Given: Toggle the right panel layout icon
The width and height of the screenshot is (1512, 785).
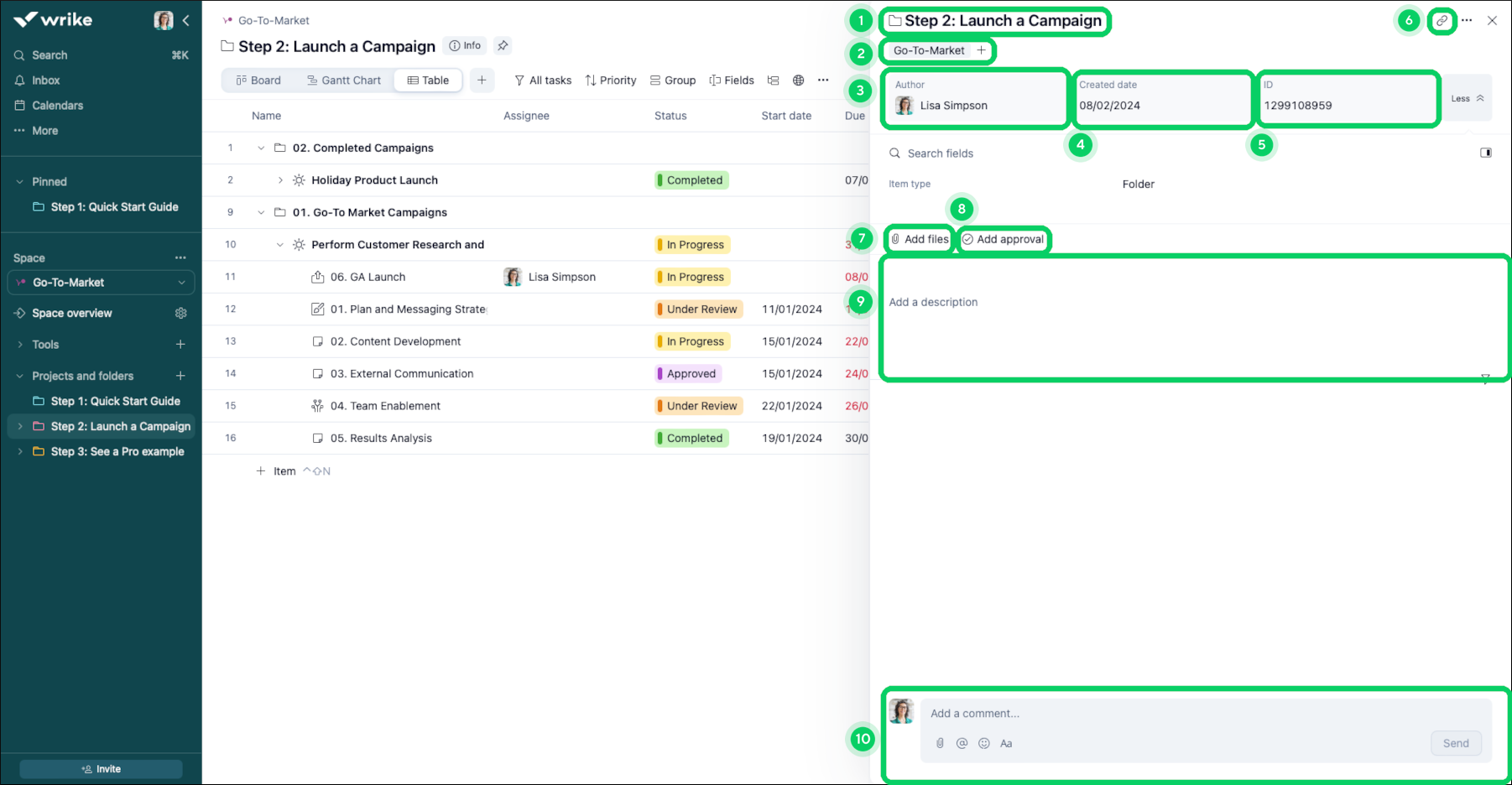Looking at the screenshot, I should (x=1486, y=153).
